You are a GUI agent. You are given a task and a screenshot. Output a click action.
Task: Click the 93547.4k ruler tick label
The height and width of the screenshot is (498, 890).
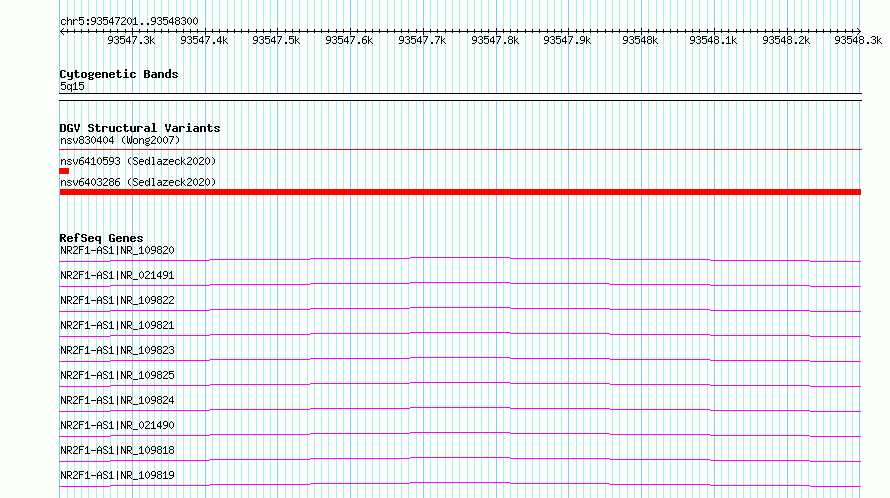pos(204,40)
